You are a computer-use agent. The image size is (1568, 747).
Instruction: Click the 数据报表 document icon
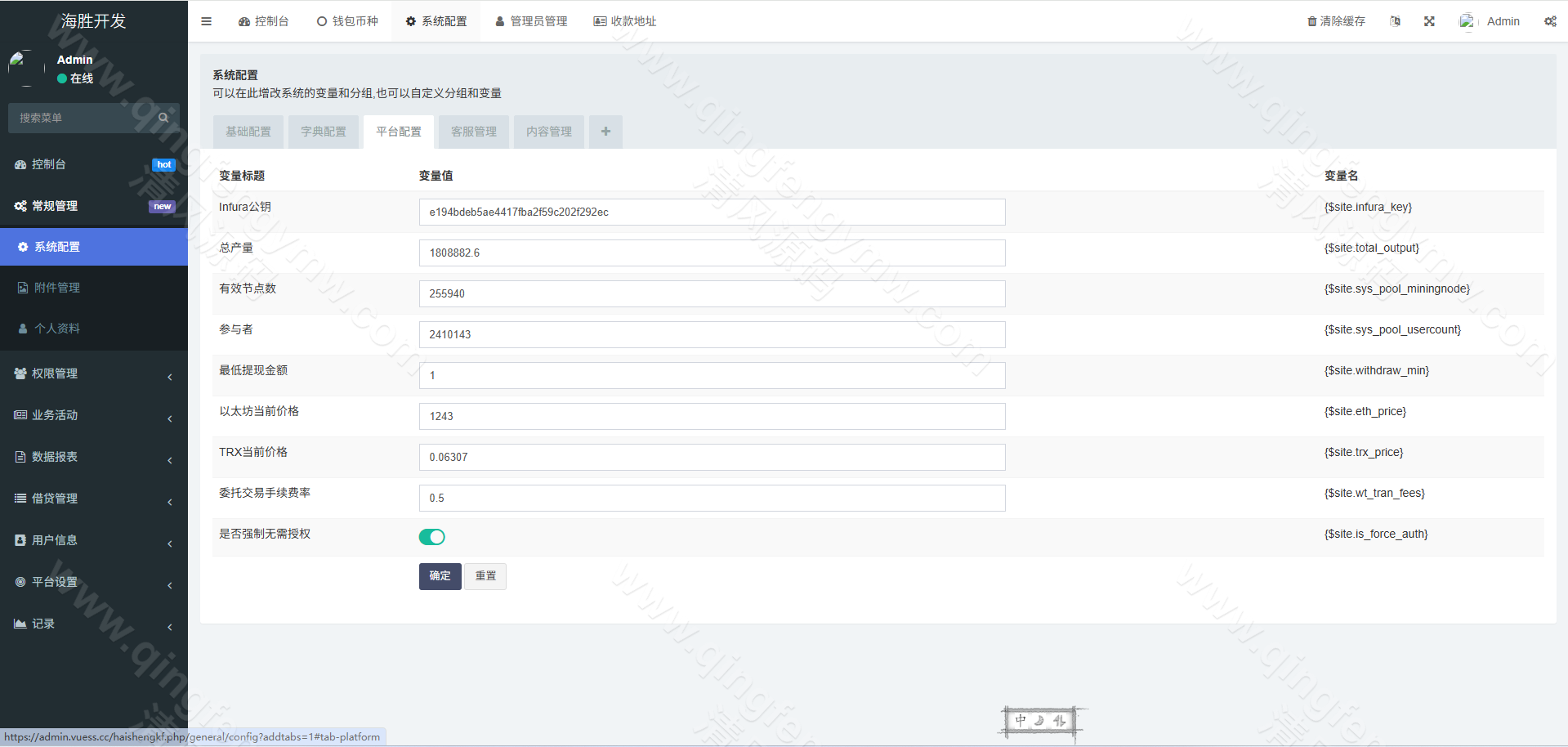click(20, 457)
